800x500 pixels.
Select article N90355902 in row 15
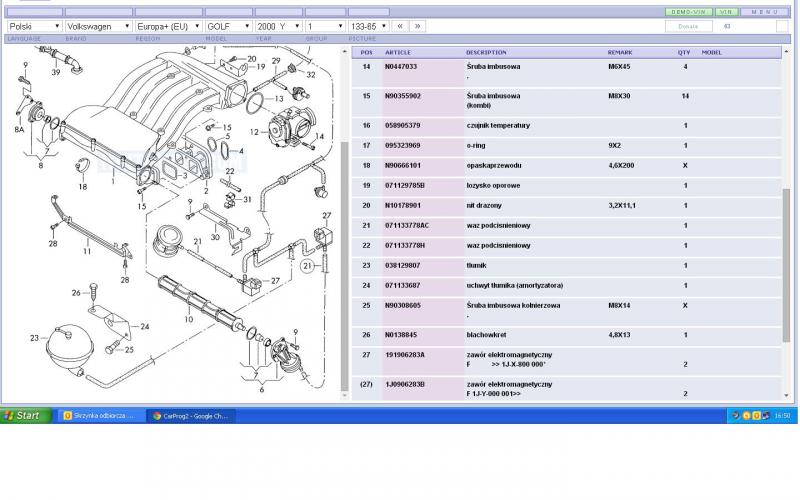click(x=403, y=96)
